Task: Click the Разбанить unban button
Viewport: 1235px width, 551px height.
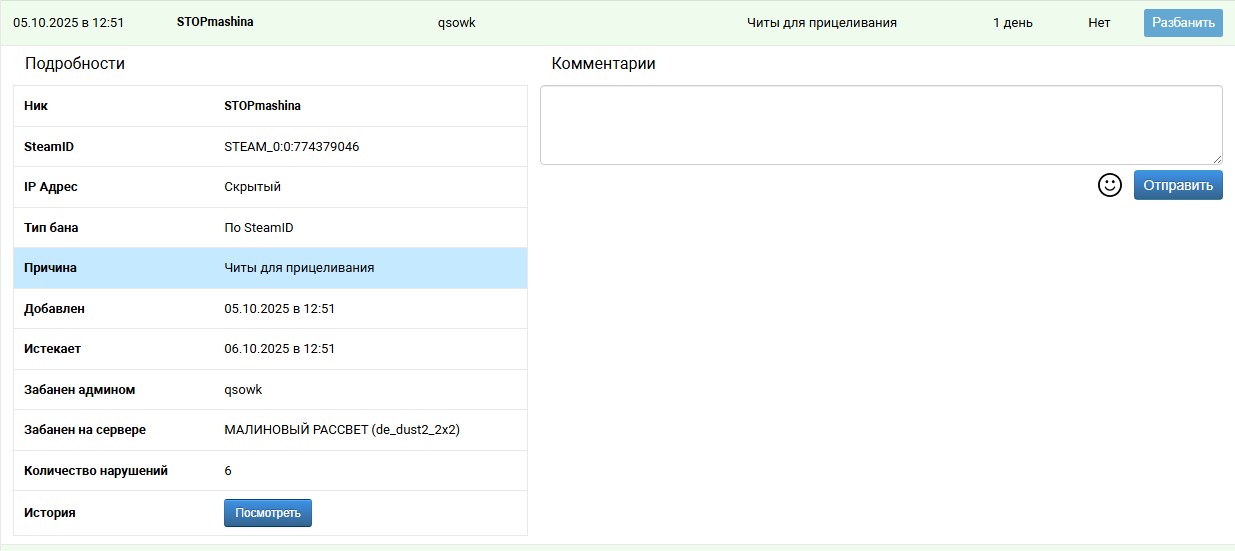Action: tap(1182, 23)
